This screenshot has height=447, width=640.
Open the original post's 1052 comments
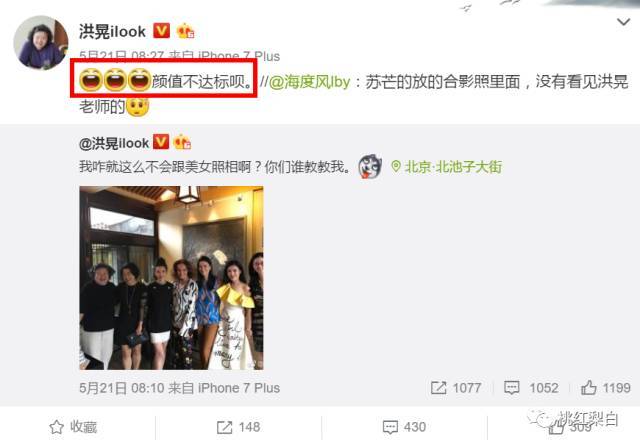click(x=531, y=387)
